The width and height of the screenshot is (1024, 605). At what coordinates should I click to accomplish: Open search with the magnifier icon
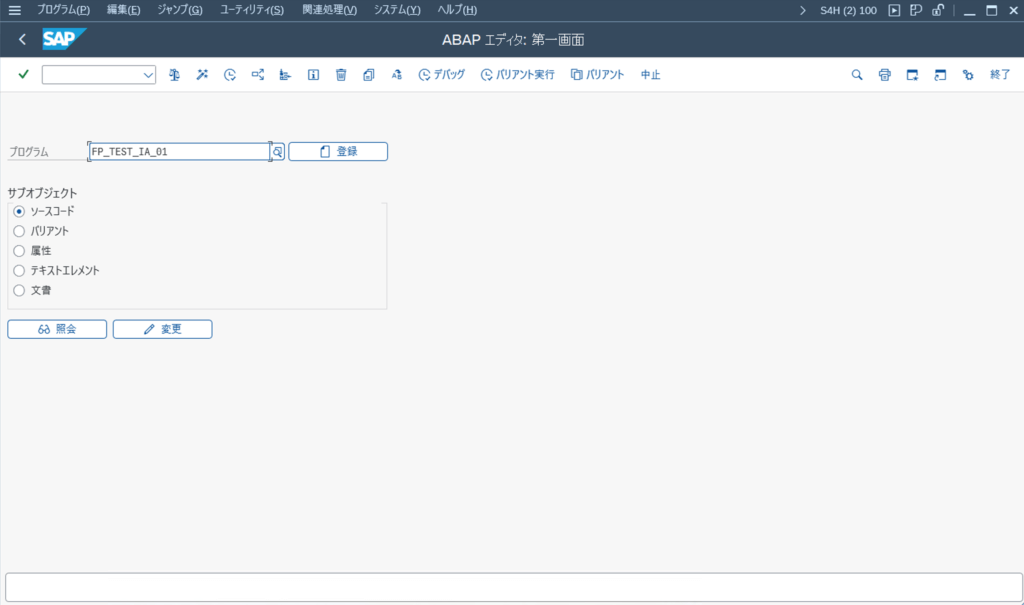pyautogui.click(x=857, y=74)
